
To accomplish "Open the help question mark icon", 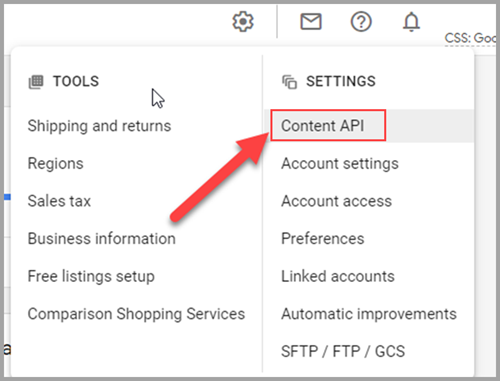I will [361, 22].
